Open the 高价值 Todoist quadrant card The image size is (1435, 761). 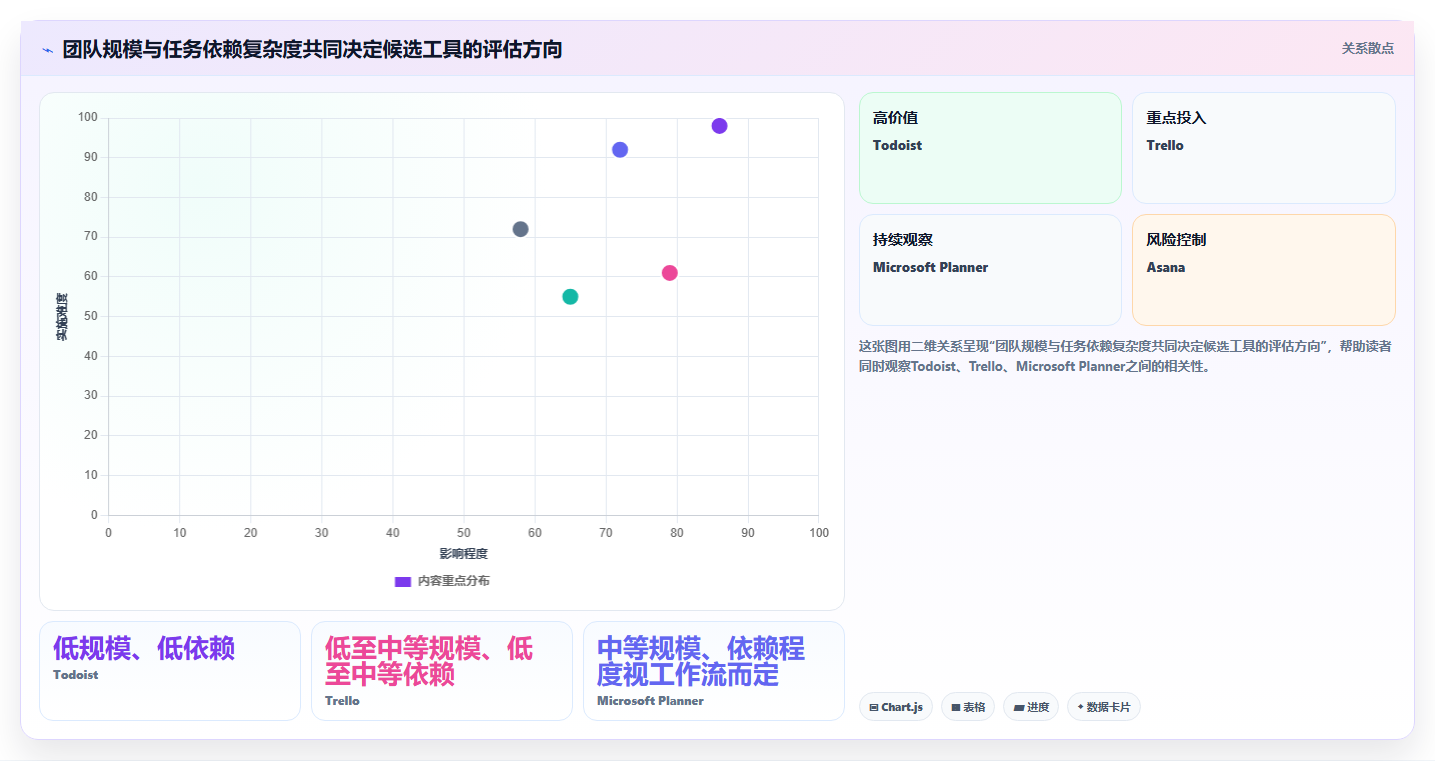tap(990, 148)
